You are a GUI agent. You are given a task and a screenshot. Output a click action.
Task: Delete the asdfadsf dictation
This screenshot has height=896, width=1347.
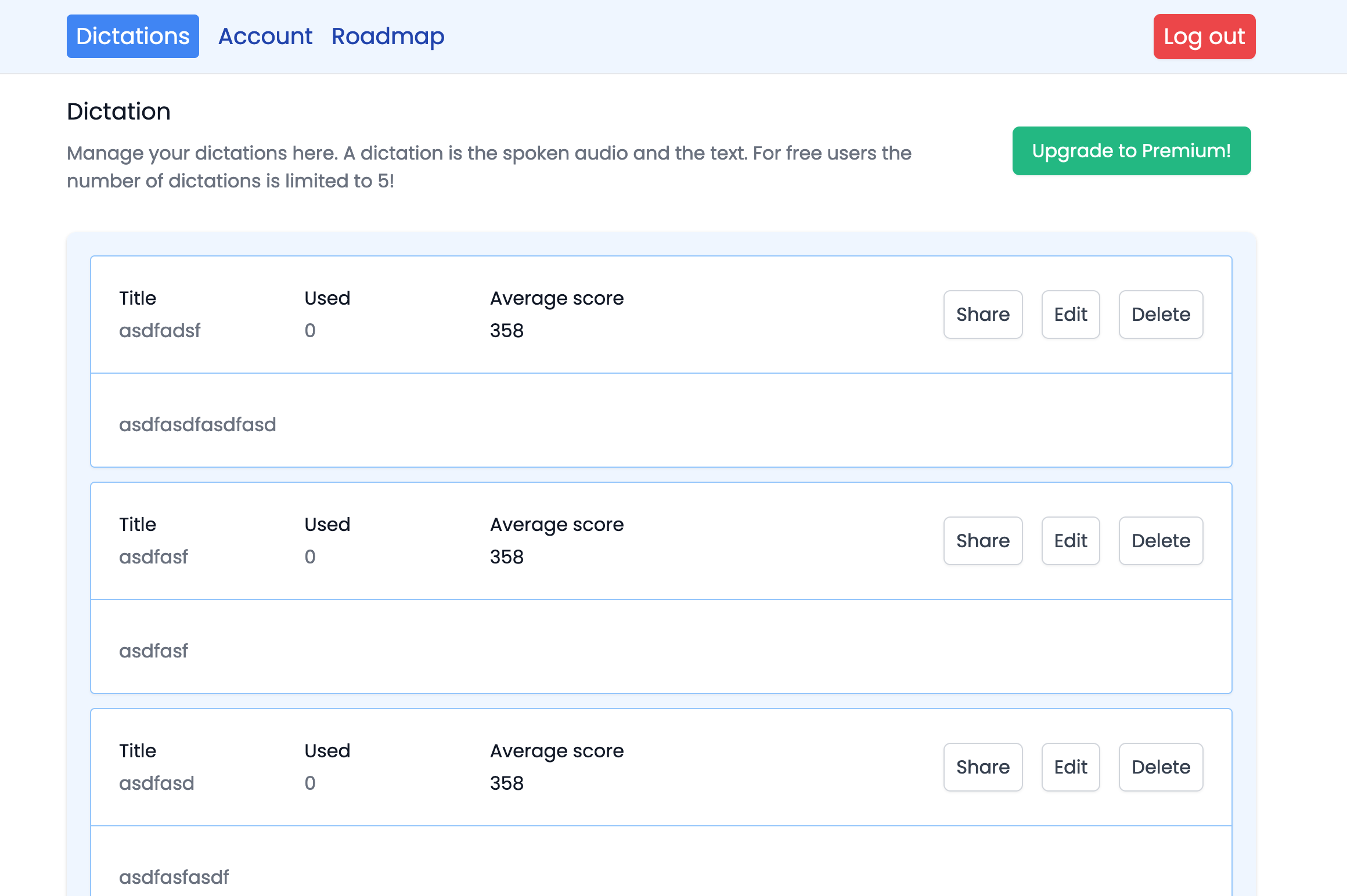pyautogui.click(x=1160, y=315)
